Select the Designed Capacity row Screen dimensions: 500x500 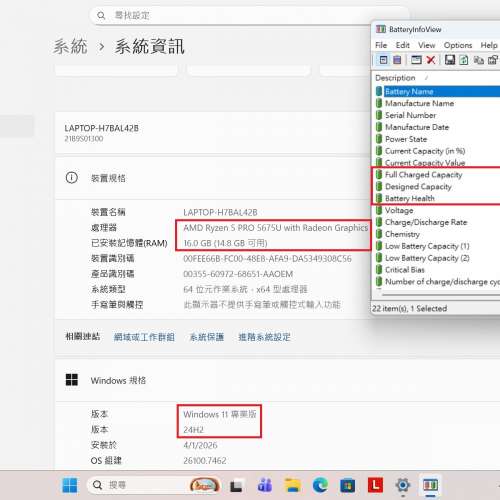[437, 187]
